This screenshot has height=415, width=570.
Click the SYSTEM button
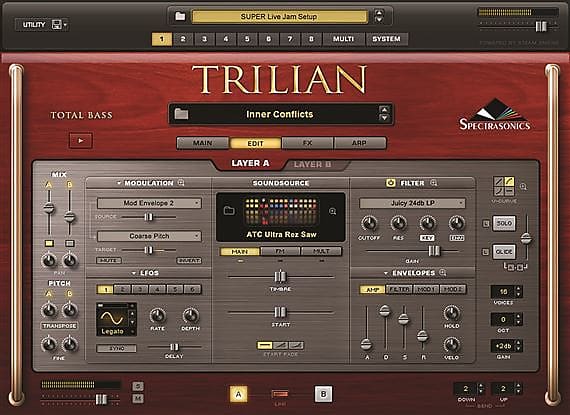click(x=386, y=39)
